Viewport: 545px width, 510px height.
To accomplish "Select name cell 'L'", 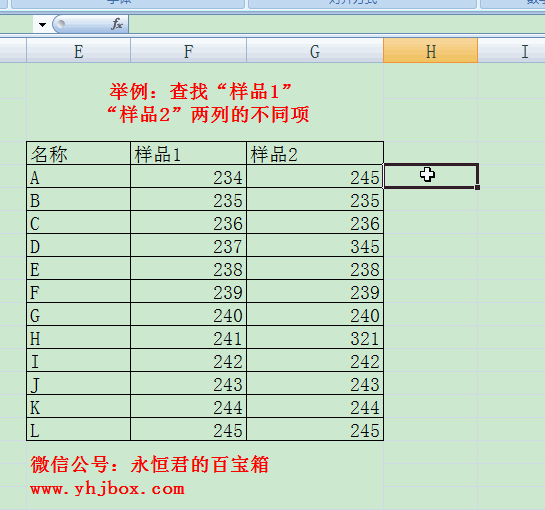I will coord(79,429).
